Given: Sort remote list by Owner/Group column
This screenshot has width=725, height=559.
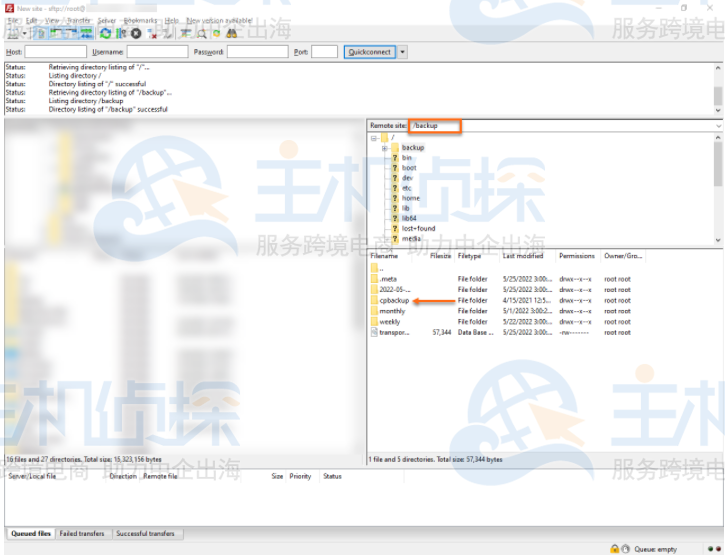Looking at the screenshot, I should coord(623,256).
